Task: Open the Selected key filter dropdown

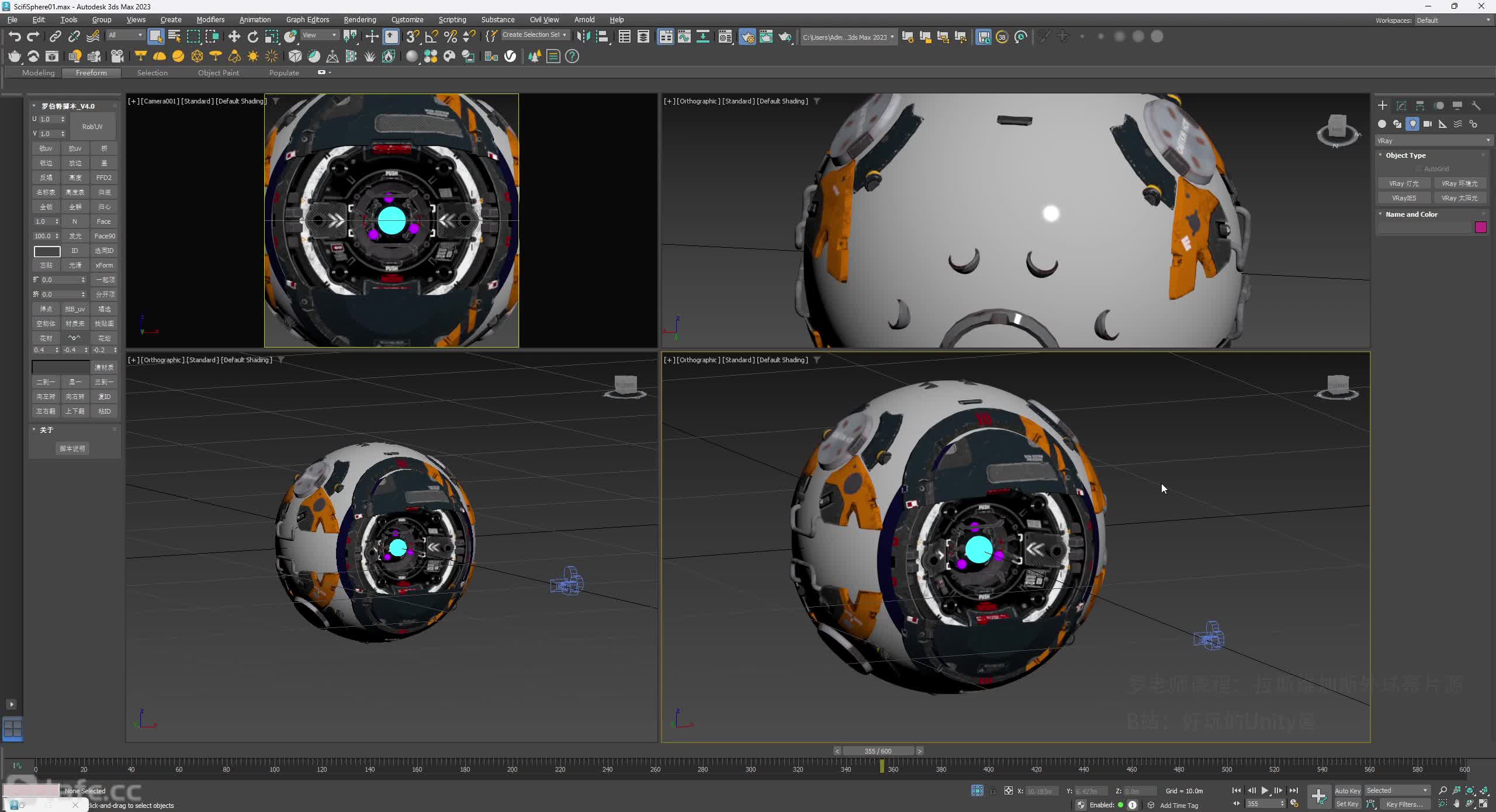Action: coord(1397,791)
